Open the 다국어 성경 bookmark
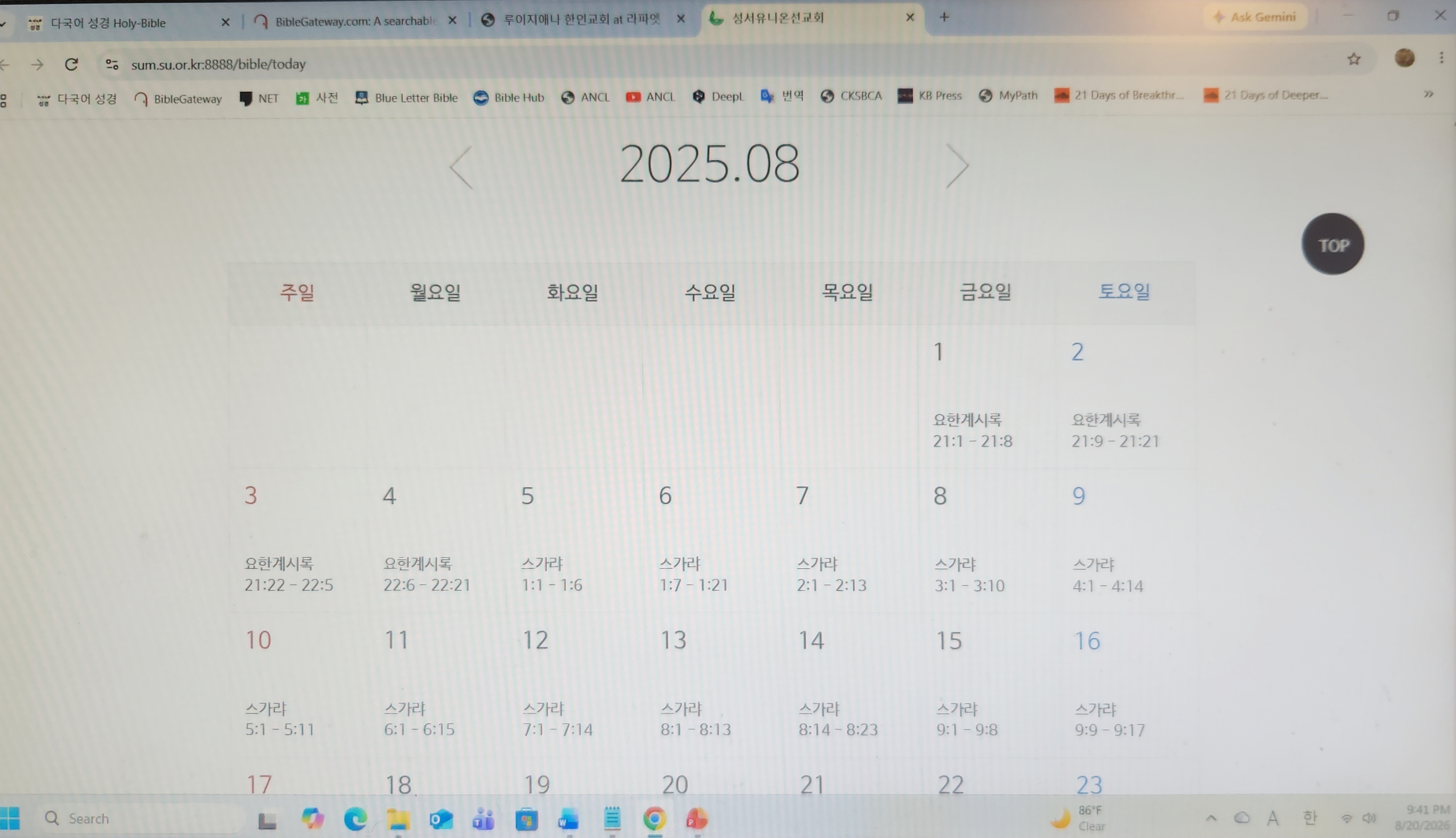 pyautogui.click(x=77, y=99)
